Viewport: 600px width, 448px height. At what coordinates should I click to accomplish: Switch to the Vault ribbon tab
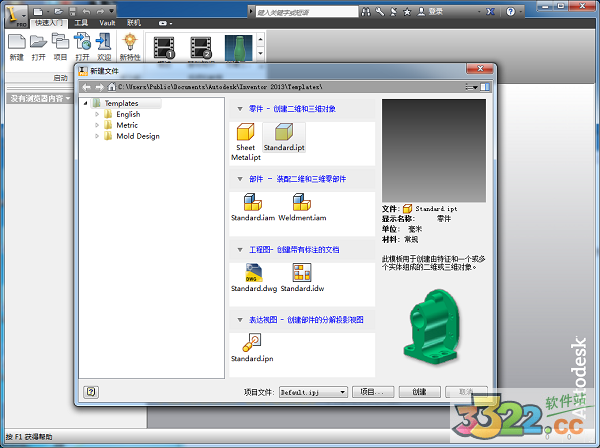coord(107,23)
